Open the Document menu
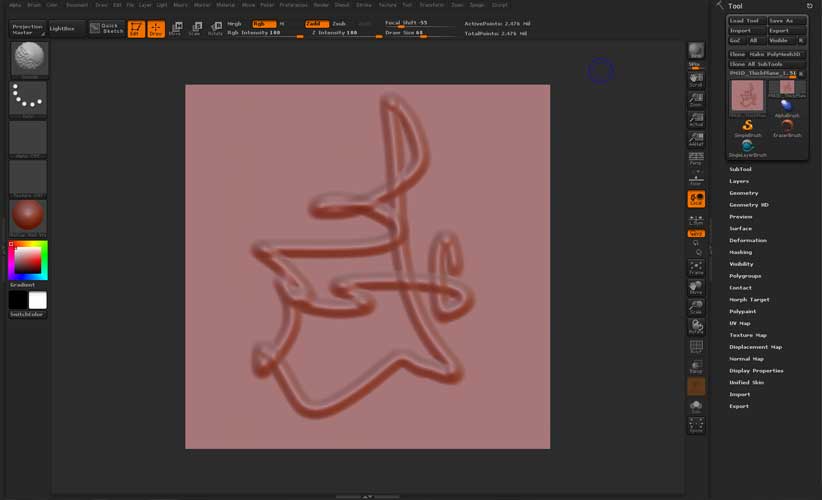 [77, 5]
